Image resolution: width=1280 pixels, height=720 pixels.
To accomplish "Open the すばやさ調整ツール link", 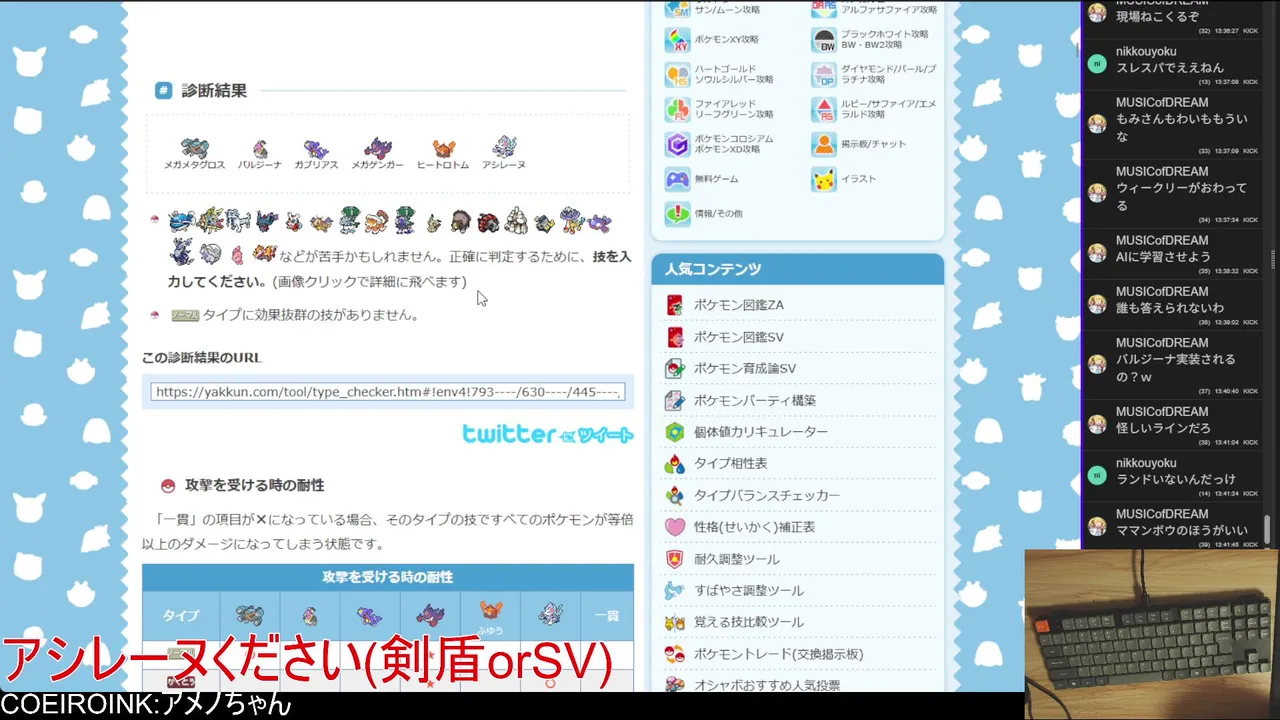I will click(749, 590).
